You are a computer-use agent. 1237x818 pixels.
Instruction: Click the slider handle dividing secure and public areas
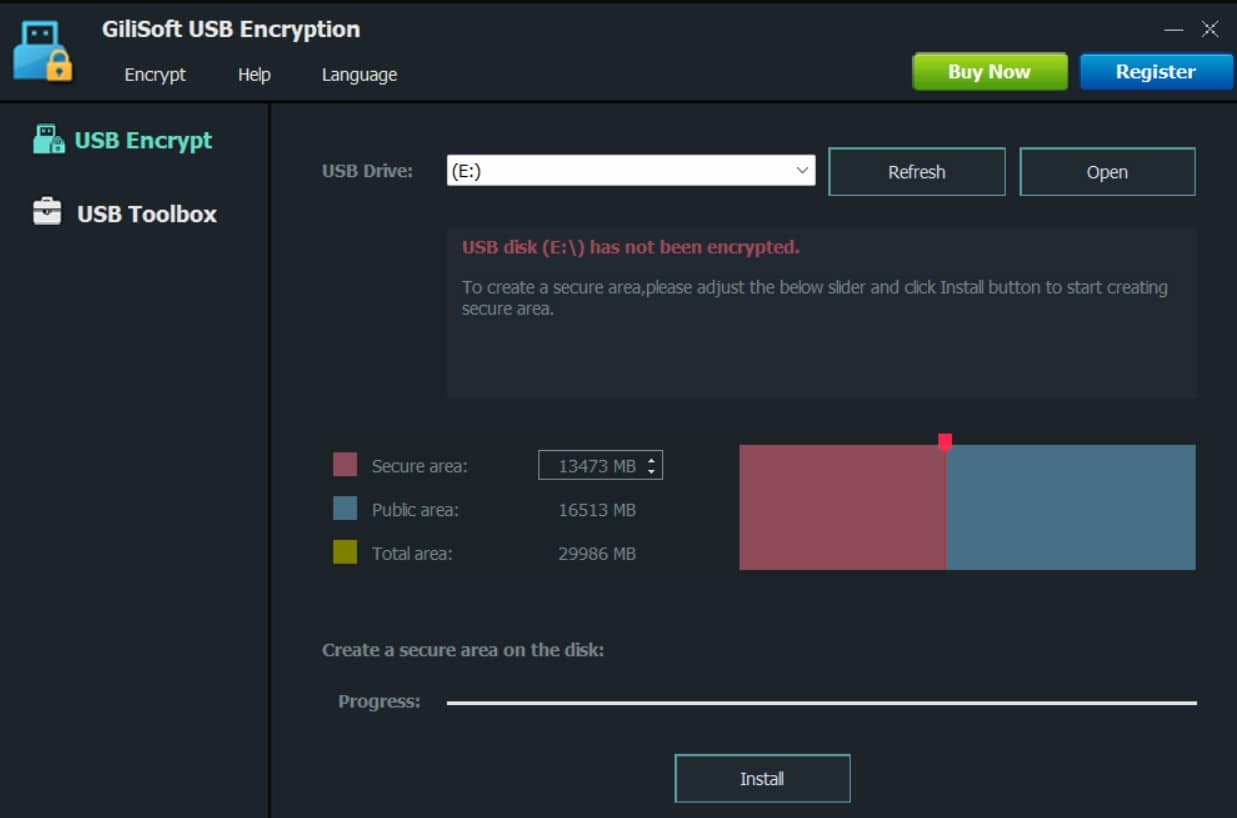click(x=944, y=438)
